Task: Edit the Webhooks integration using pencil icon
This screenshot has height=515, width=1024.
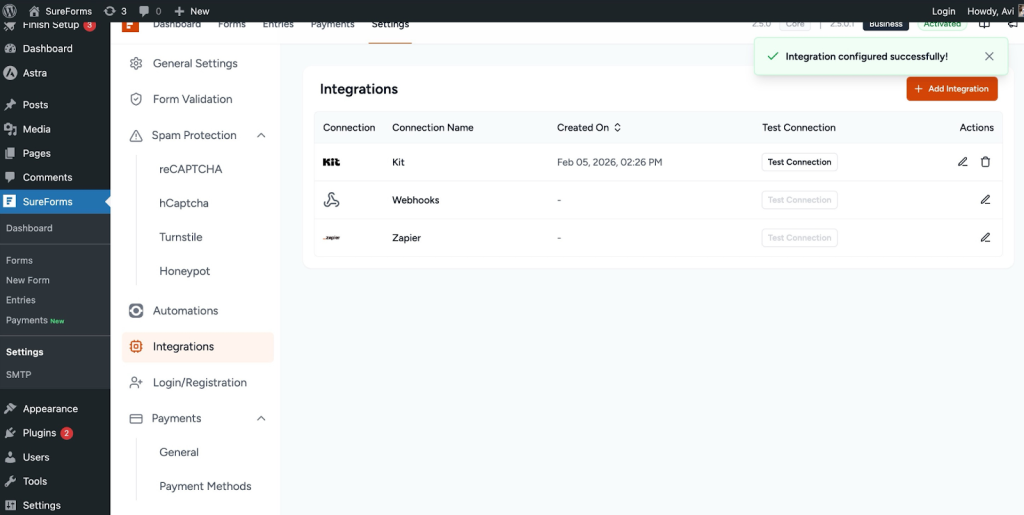Action: (985, 200)
